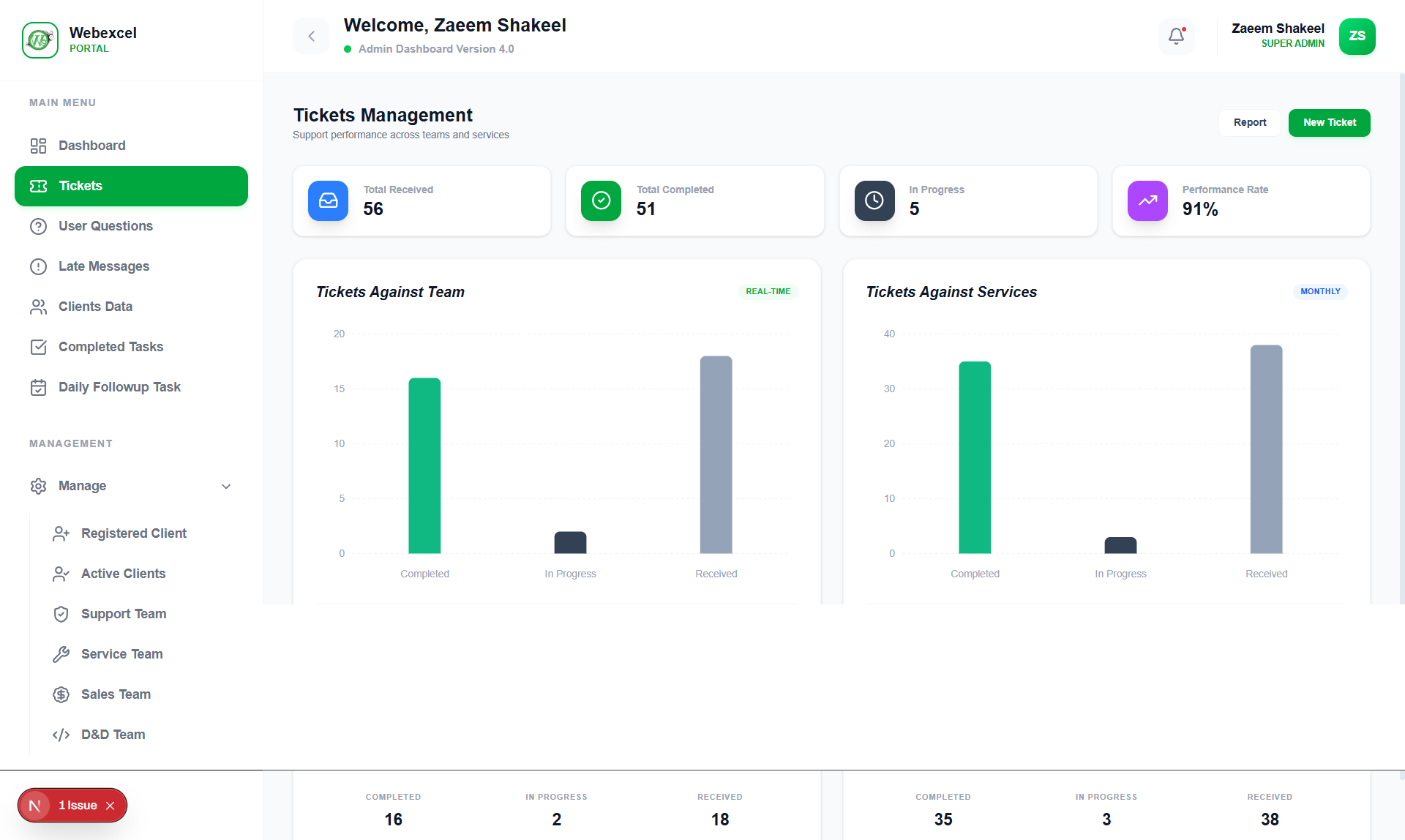Open the Support Team submenu item

(124, 614)
